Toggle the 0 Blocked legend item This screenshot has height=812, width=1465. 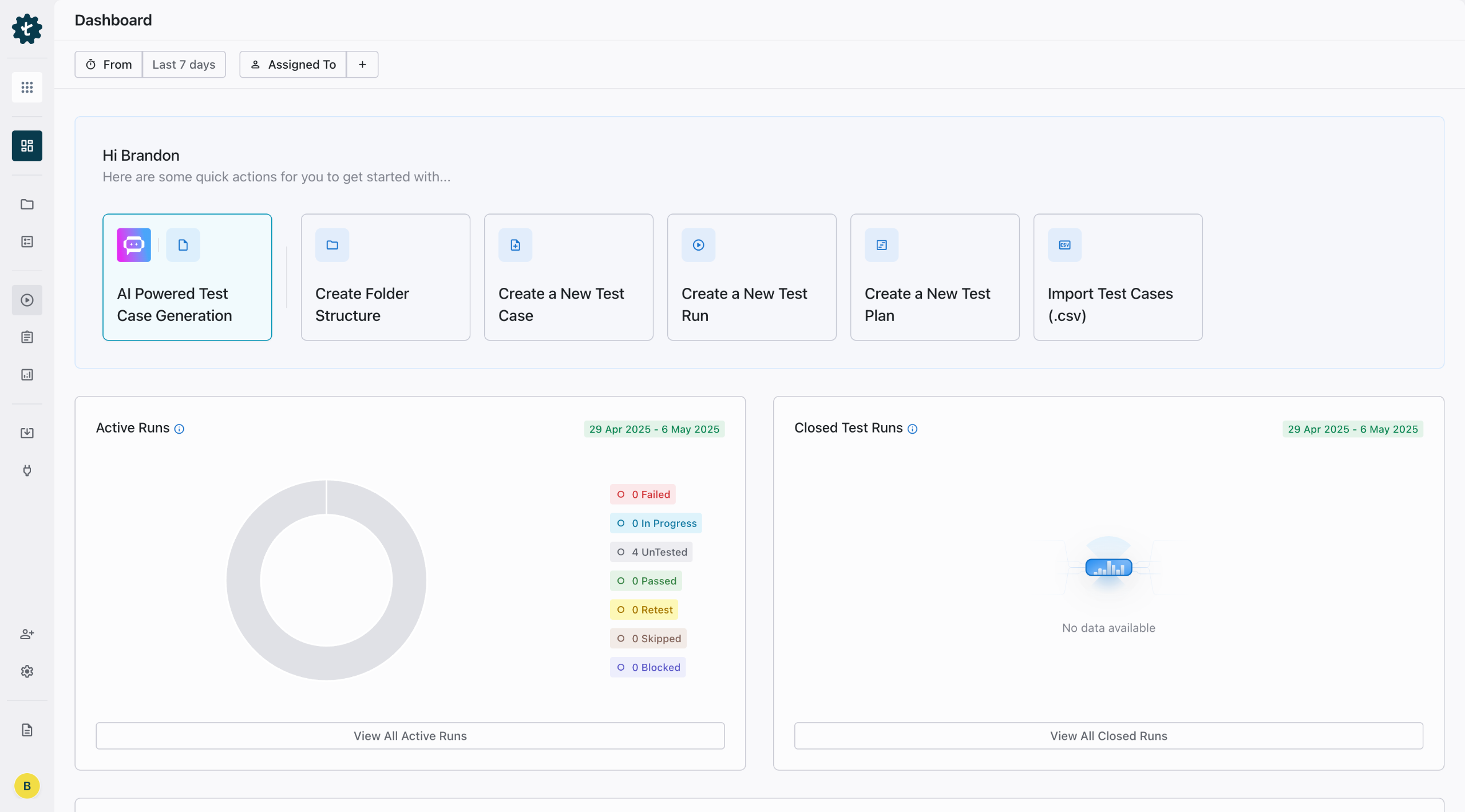[x=648, y=667]
